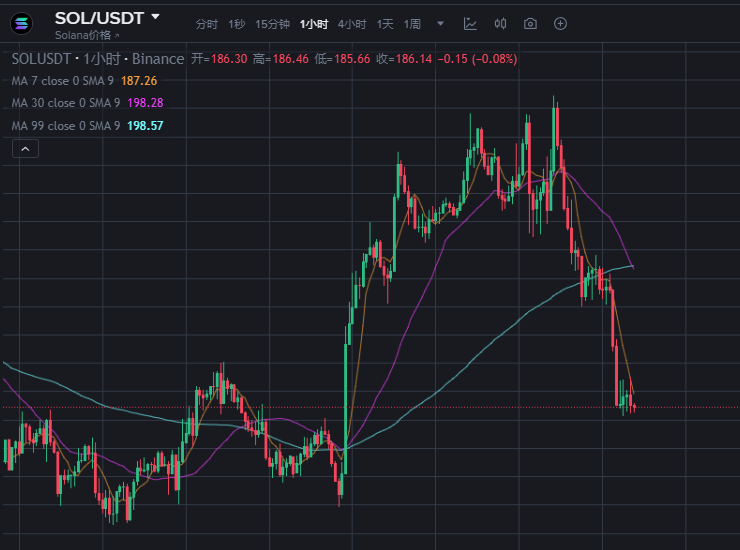The height and width of the screenshot is (550, 740).
Task: Take a chart snapshot with camera icon
Action: 530,23
